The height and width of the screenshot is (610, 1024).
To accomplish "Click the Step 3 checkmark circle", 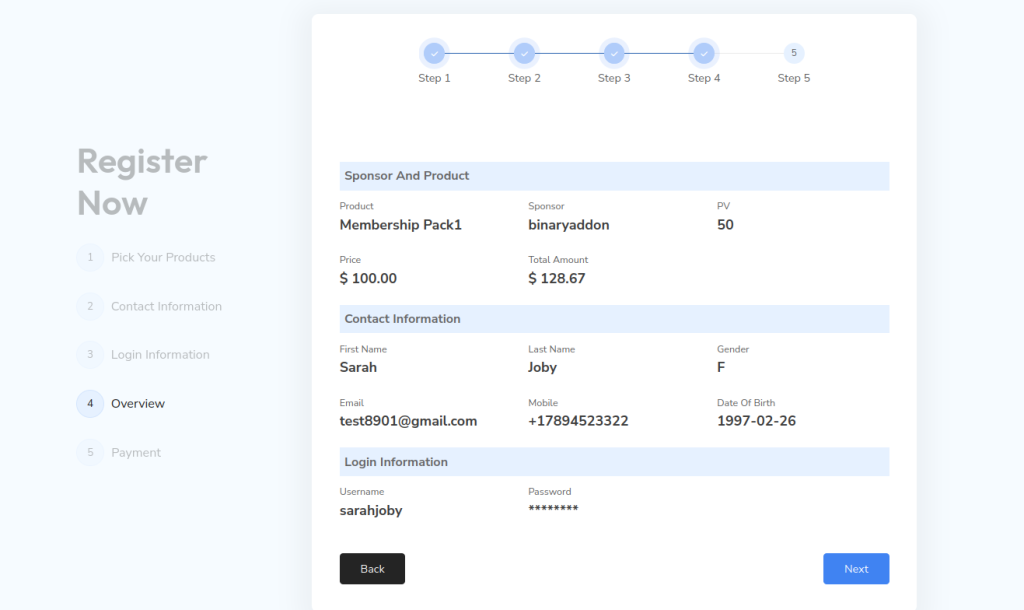I will (x=614, y=53).
